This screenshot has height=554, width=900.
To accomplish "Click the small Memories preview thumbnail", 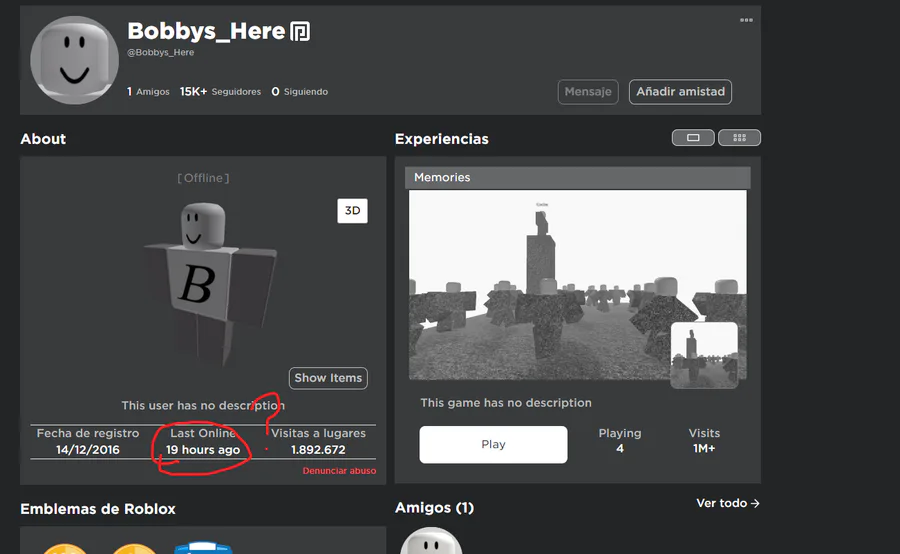I will point(704,355).
